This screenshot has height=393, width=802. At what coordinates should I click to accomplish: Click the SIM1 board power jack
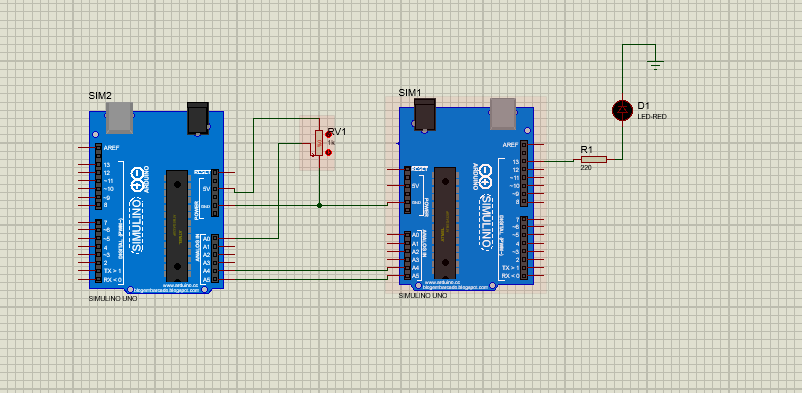424,114
